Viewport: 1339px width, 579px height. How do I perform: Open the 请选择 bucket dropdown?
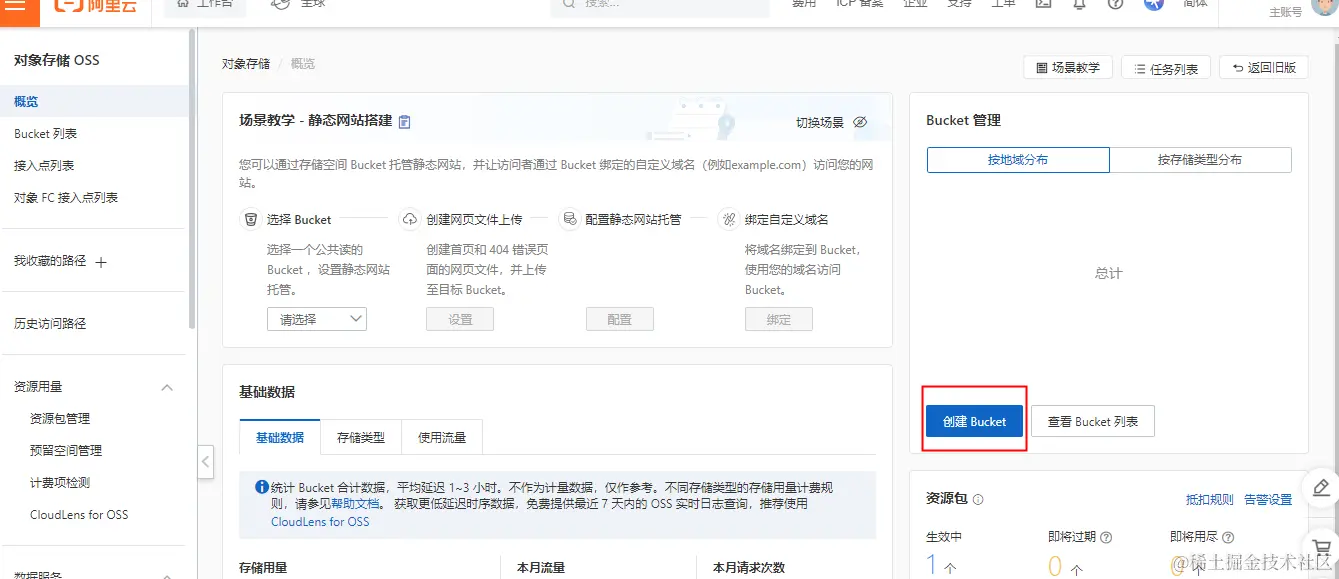317,319
